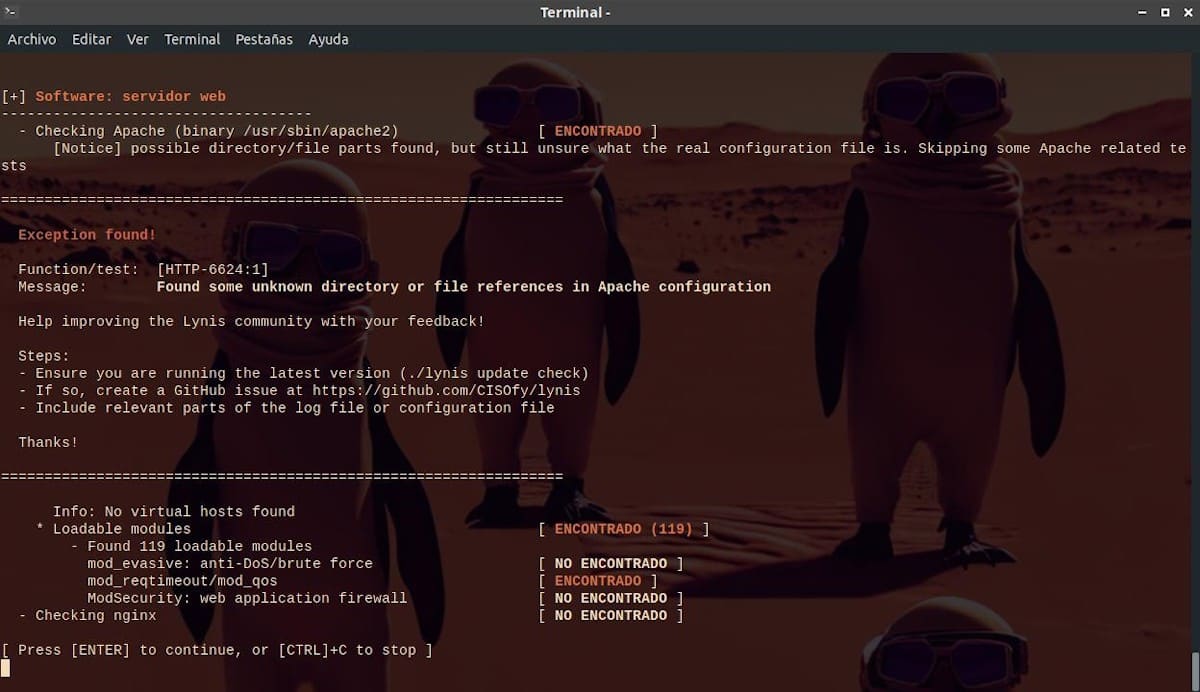Maximize the Terminal window
Viewport: 1200px width, 692px height.
click(1165, 12)
